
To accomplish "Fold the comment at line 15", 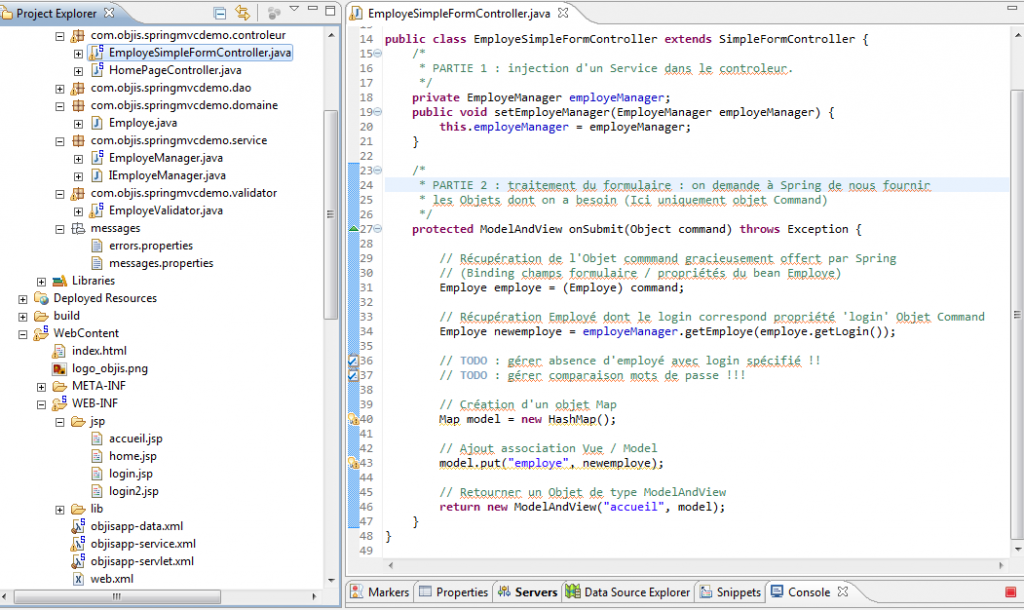I will point(377,54).
